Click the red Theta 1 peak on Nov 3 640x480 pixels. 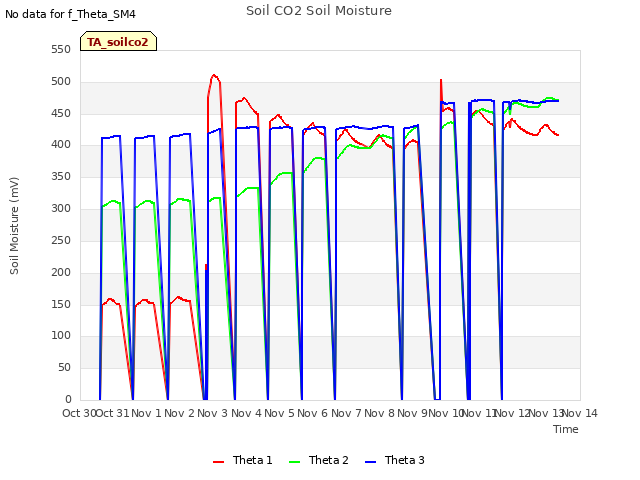tap(214, 76)
